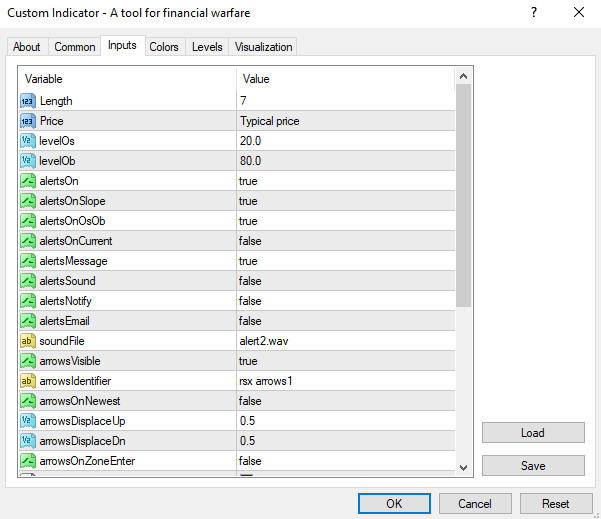The image size is (601, 519).
Task: Select the bool icon for arrowsVisible
Action: point(28,361)
